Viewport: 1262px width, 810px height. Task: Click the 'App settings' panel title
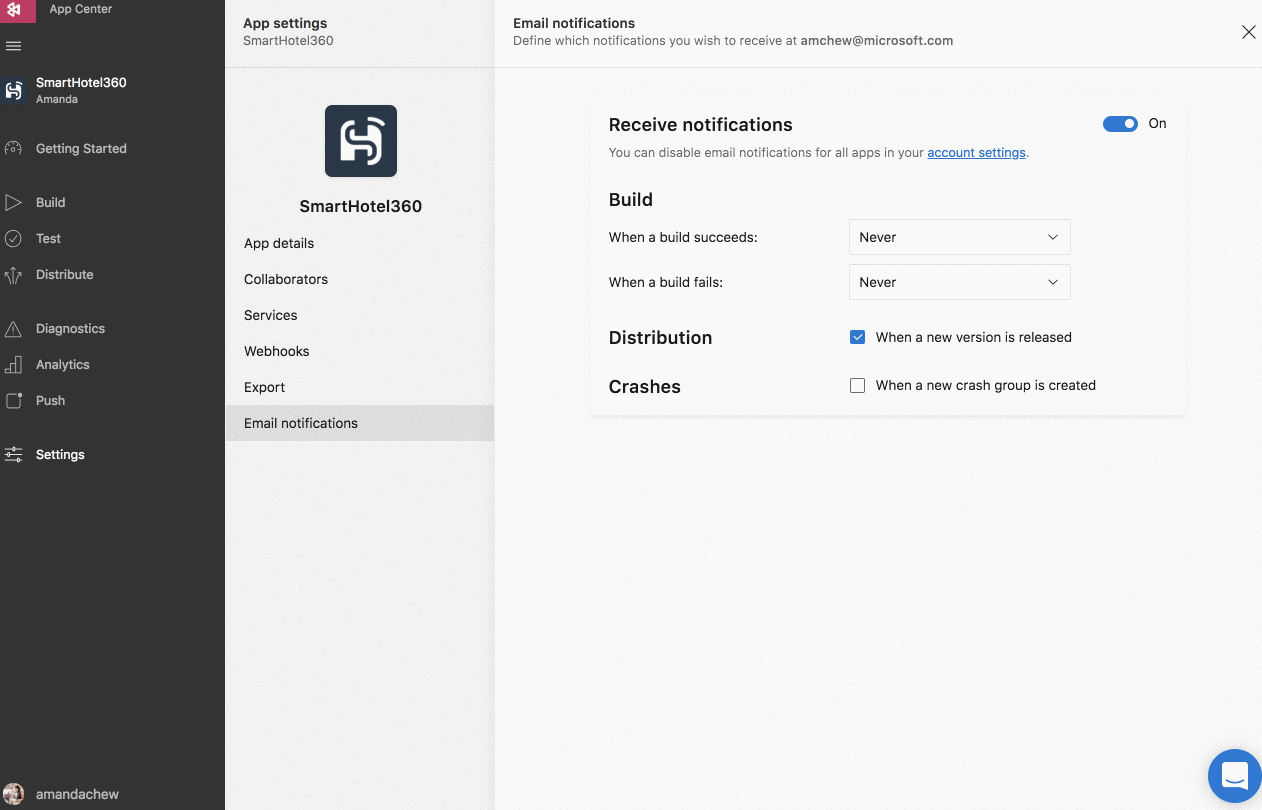[285, 23]
